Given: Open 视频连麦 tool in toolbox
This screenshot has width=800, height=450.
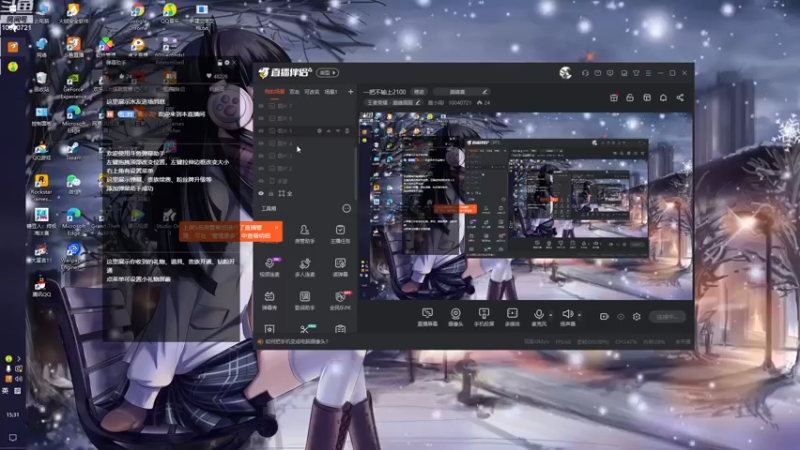Looking at the screenshot, I should pyautogui.click(x=269, y=267).
